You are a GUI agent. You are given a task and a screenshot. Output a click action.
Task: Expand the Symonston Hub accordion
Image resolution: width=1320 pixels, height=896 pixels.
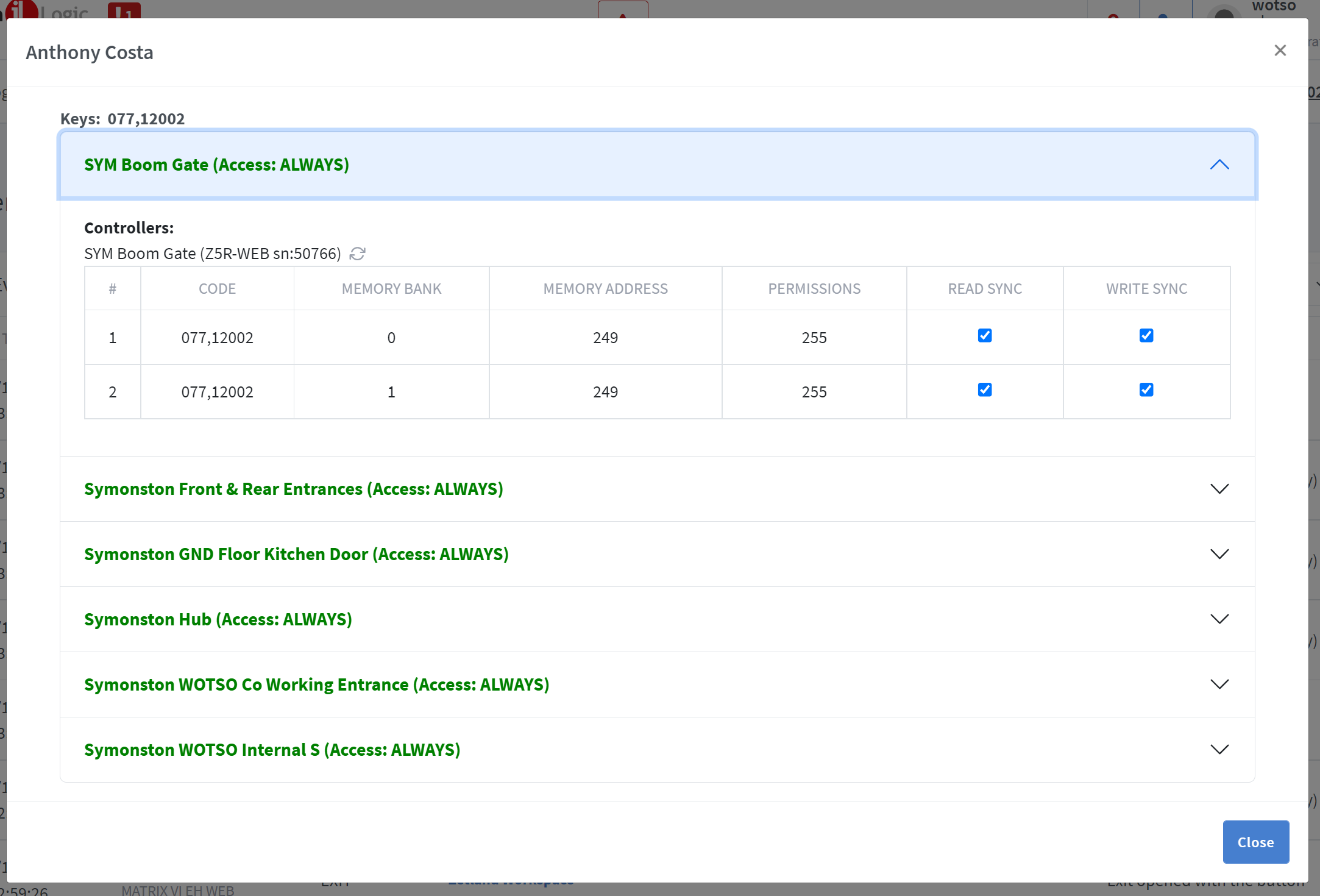pos(218,619)
